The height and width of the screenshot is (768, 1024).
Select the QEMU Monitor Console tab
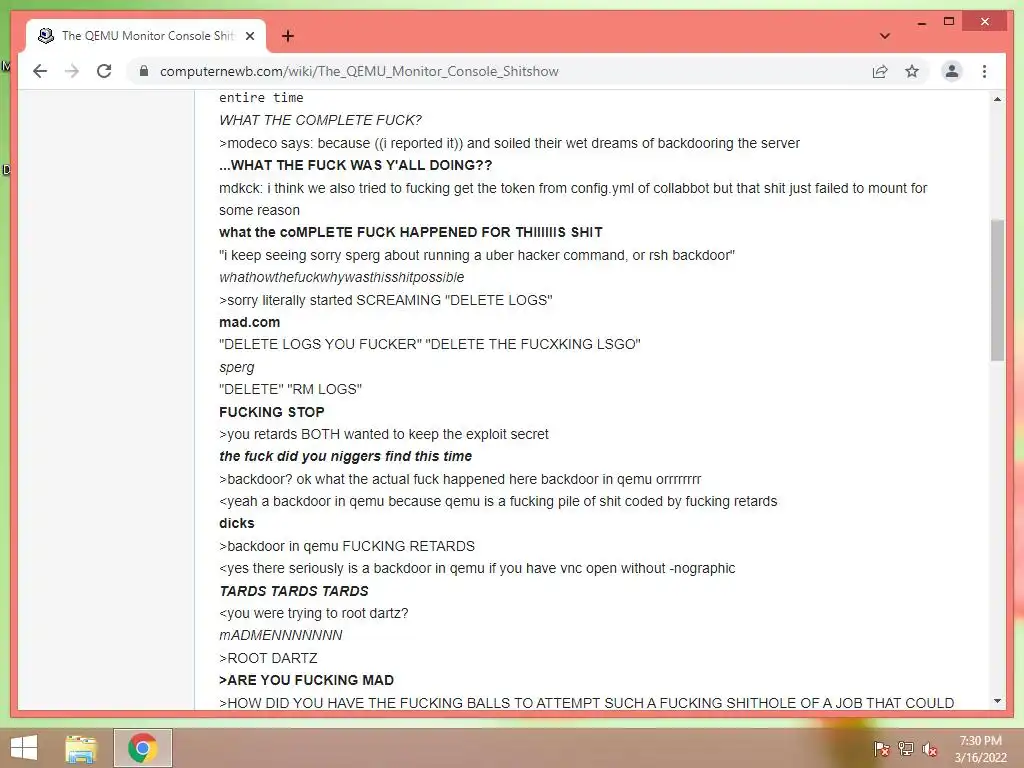point(146,36)
